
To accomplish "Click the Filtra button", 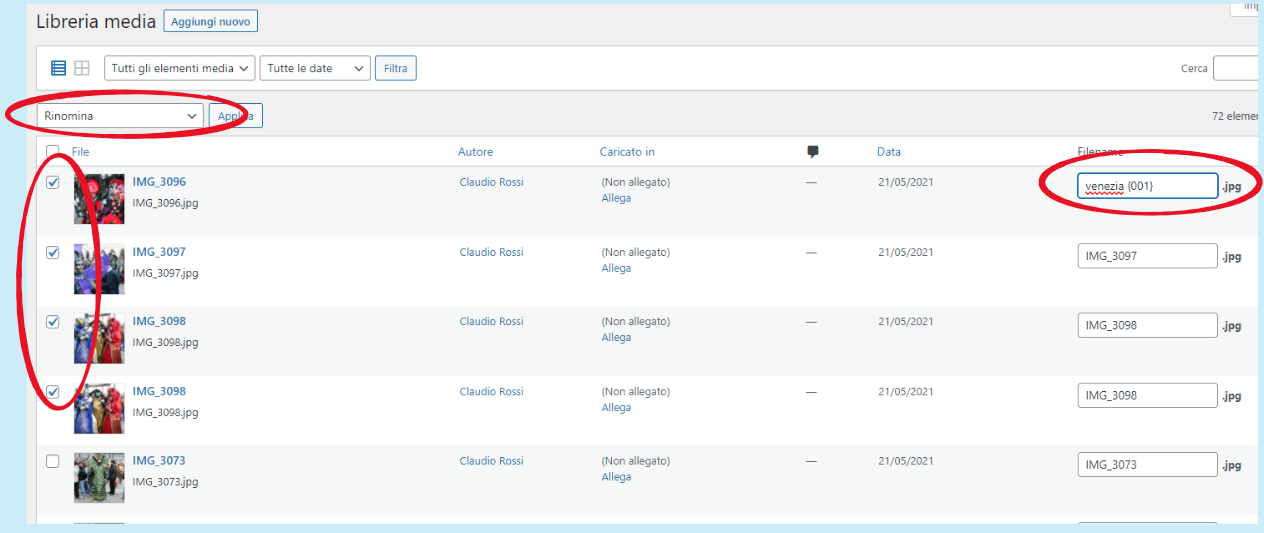I will click(x=396, y=68).
